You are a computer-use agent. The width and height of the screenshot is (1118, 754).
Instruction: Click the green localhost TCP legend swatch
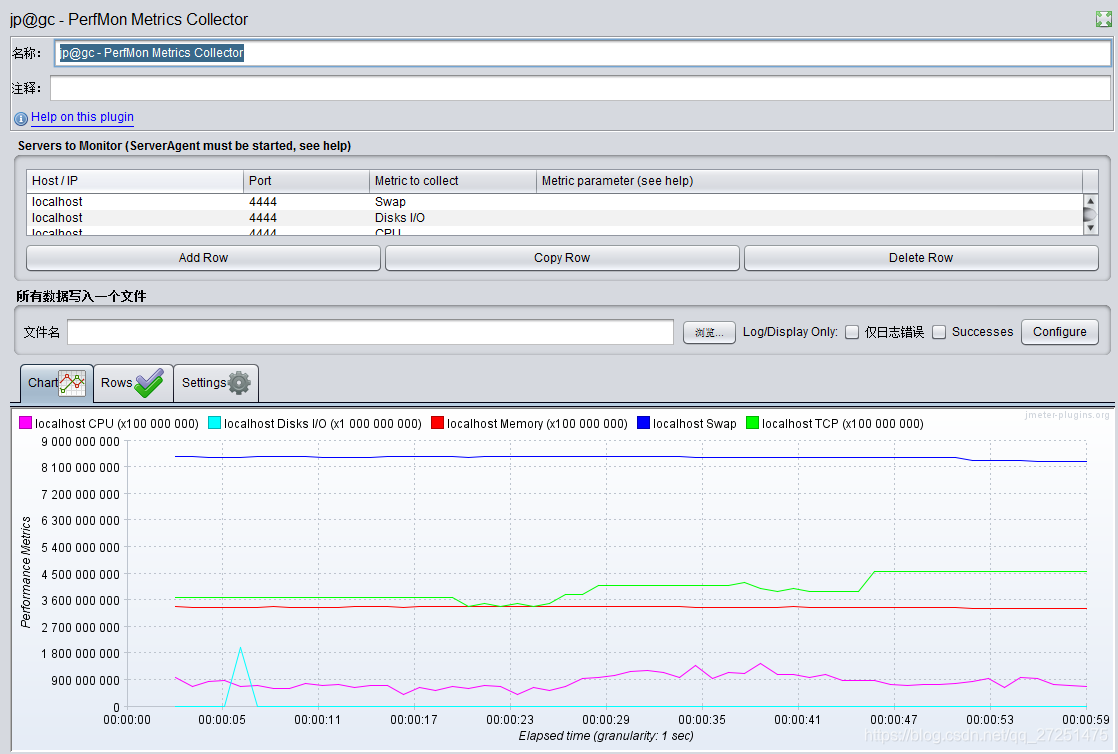pyautogui.click(x=752, y=423)
